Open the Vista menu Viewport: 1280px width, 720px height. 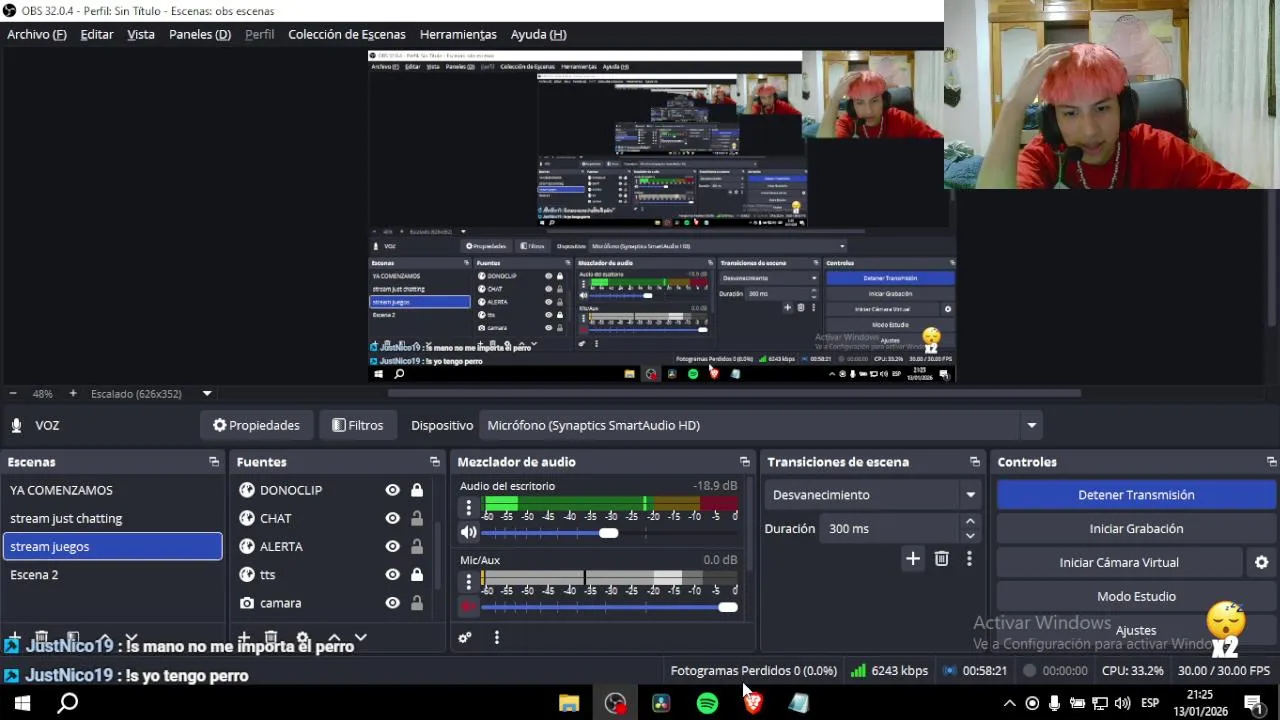click(x=141, y=34)
